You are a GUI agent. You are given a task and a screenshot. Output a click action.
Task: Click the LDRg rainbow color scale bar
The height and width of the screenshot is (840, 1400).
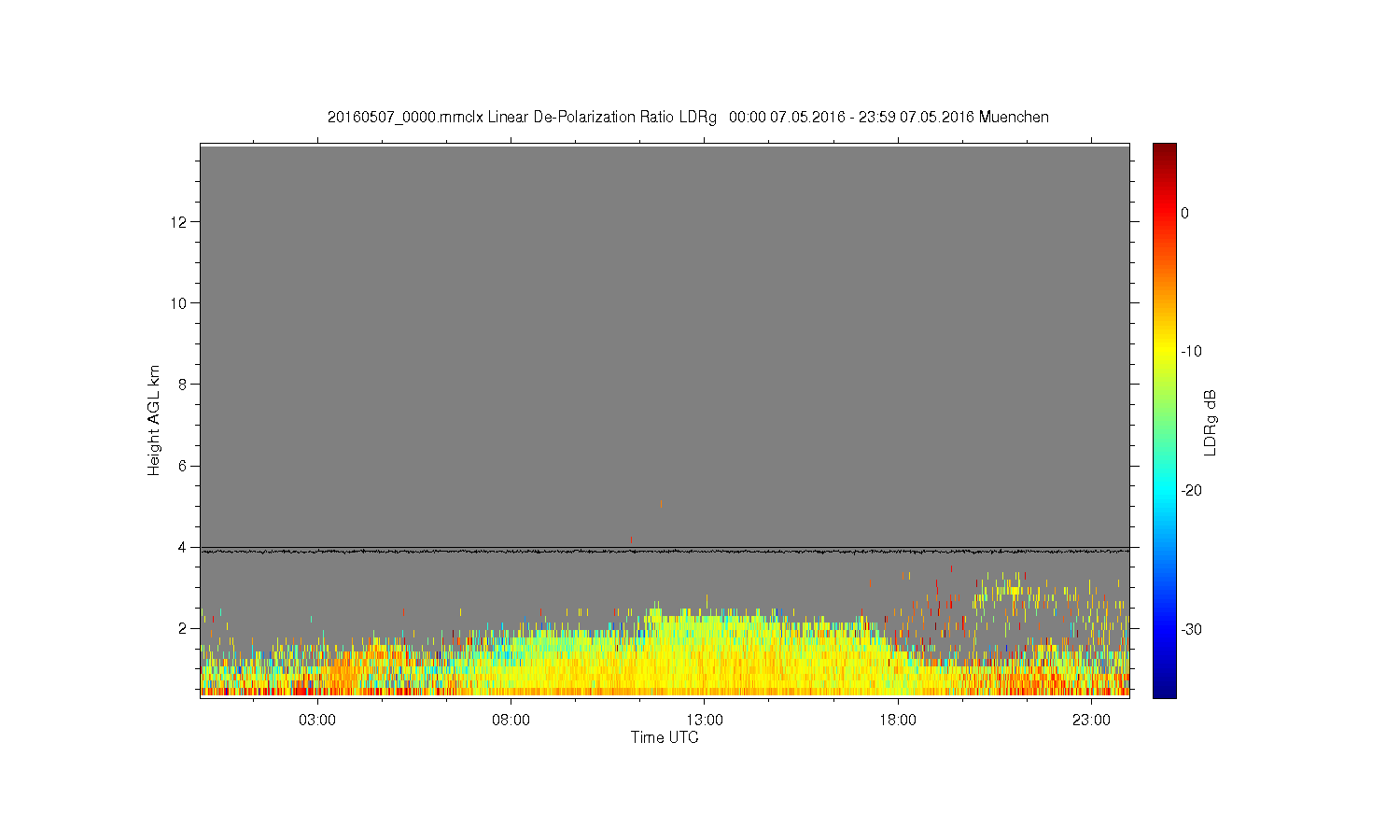pos(1165,420)
